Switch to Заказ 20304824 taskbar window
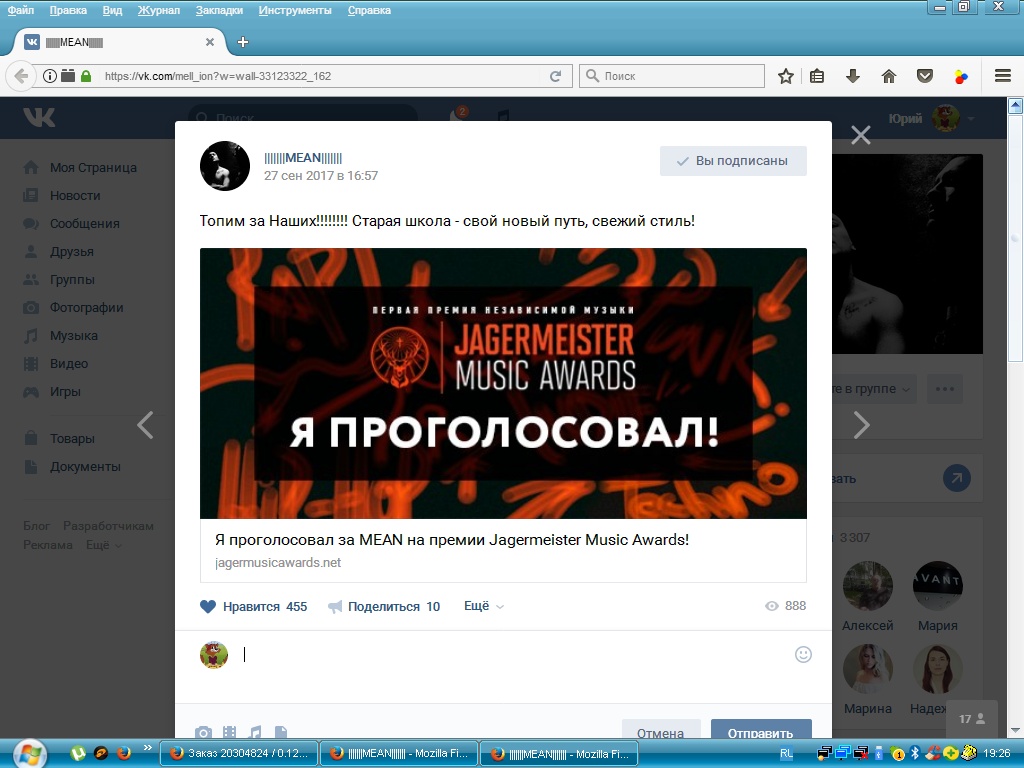Image resolution: width=1024 pixels, height=768 pixels. point(238,754)
